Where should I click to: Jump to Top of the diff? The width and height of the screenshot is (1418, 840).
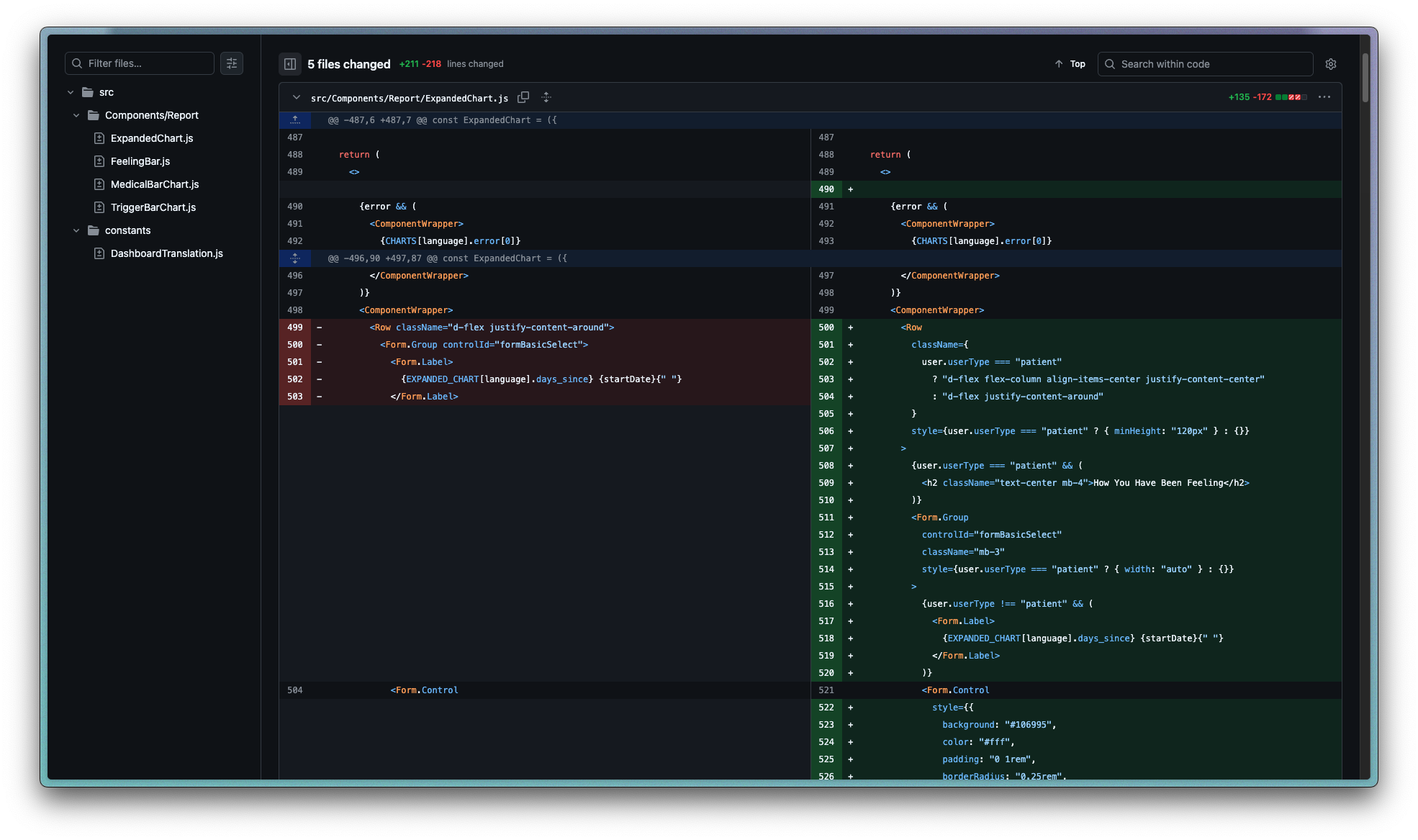pos(1070,64)
